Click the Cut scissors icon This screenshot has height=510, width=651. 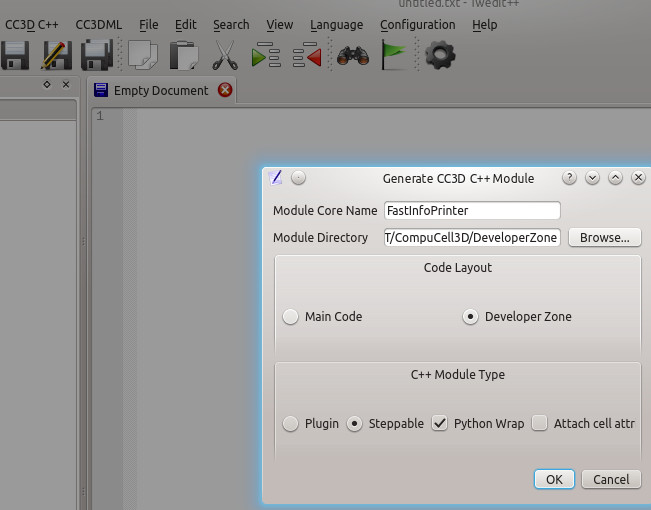(x=225, y=55)
